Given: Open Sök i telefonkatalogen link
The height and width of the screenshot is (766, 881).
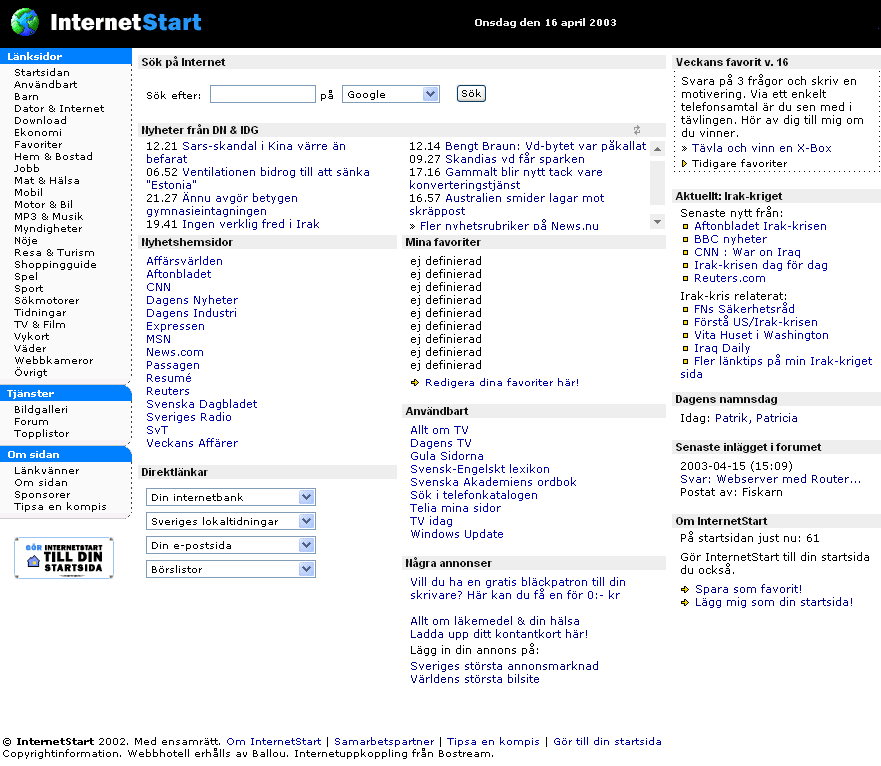Looking at the screenshot, I should pyautogui.click(x=474, y=495).
